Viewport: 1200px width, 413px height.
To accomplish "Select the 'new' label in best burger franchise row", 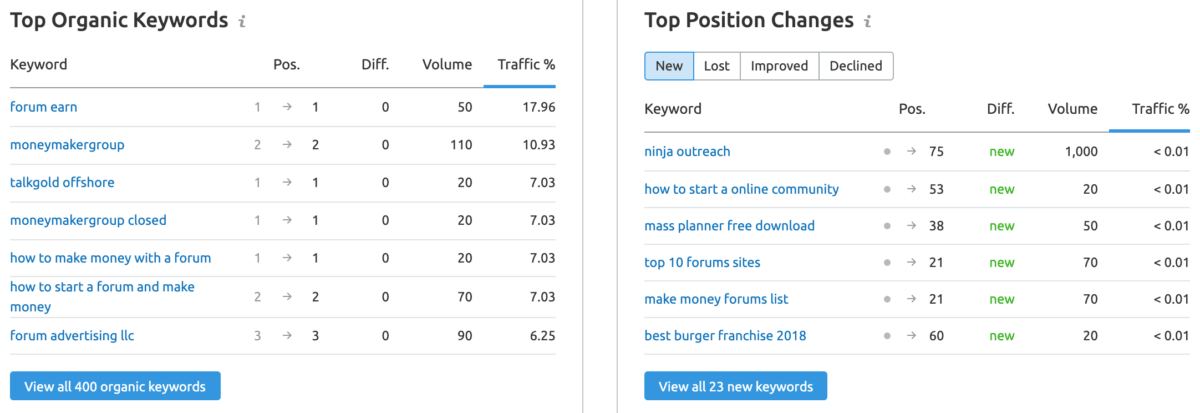I will pyautogui.click(x=1002, y=336).
